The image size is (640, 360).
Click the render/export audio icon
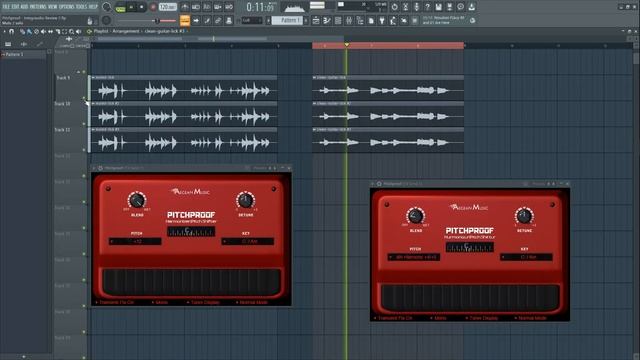[449, 7]
